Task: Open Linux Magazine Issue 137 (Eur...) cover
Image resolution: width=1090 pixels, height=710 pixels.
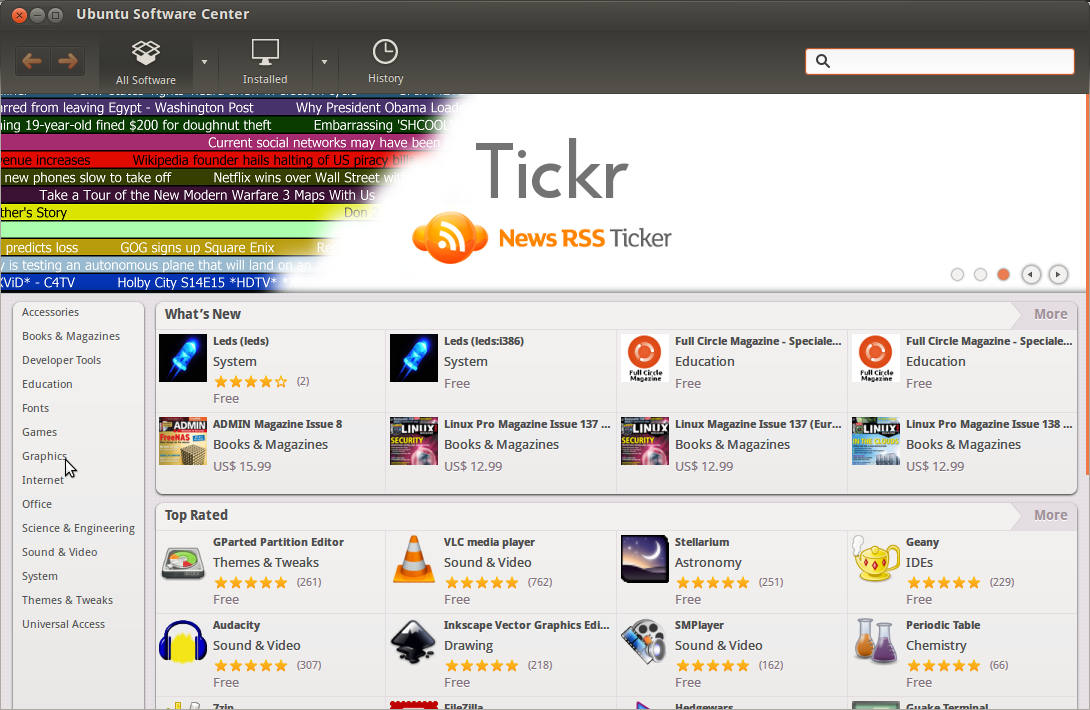Action: [x=644, y=441]
